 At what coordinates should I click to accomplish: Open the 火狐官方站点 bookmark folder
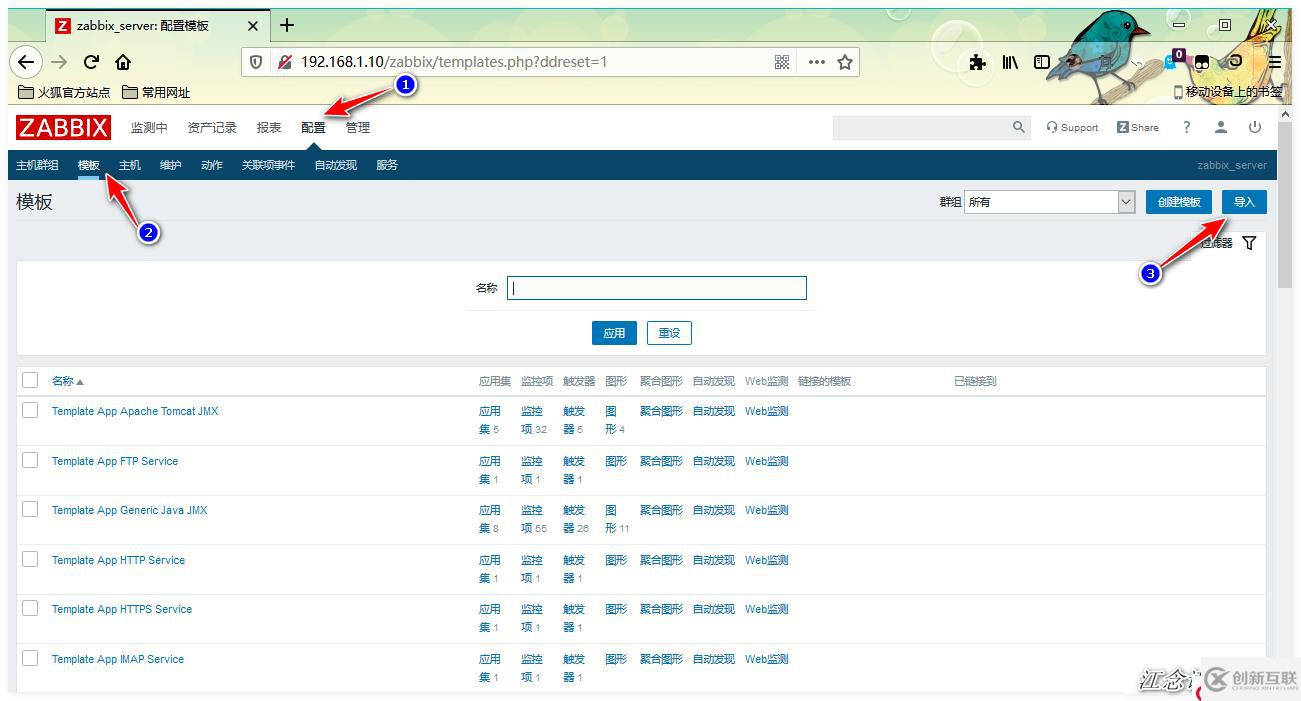point(64,92)
